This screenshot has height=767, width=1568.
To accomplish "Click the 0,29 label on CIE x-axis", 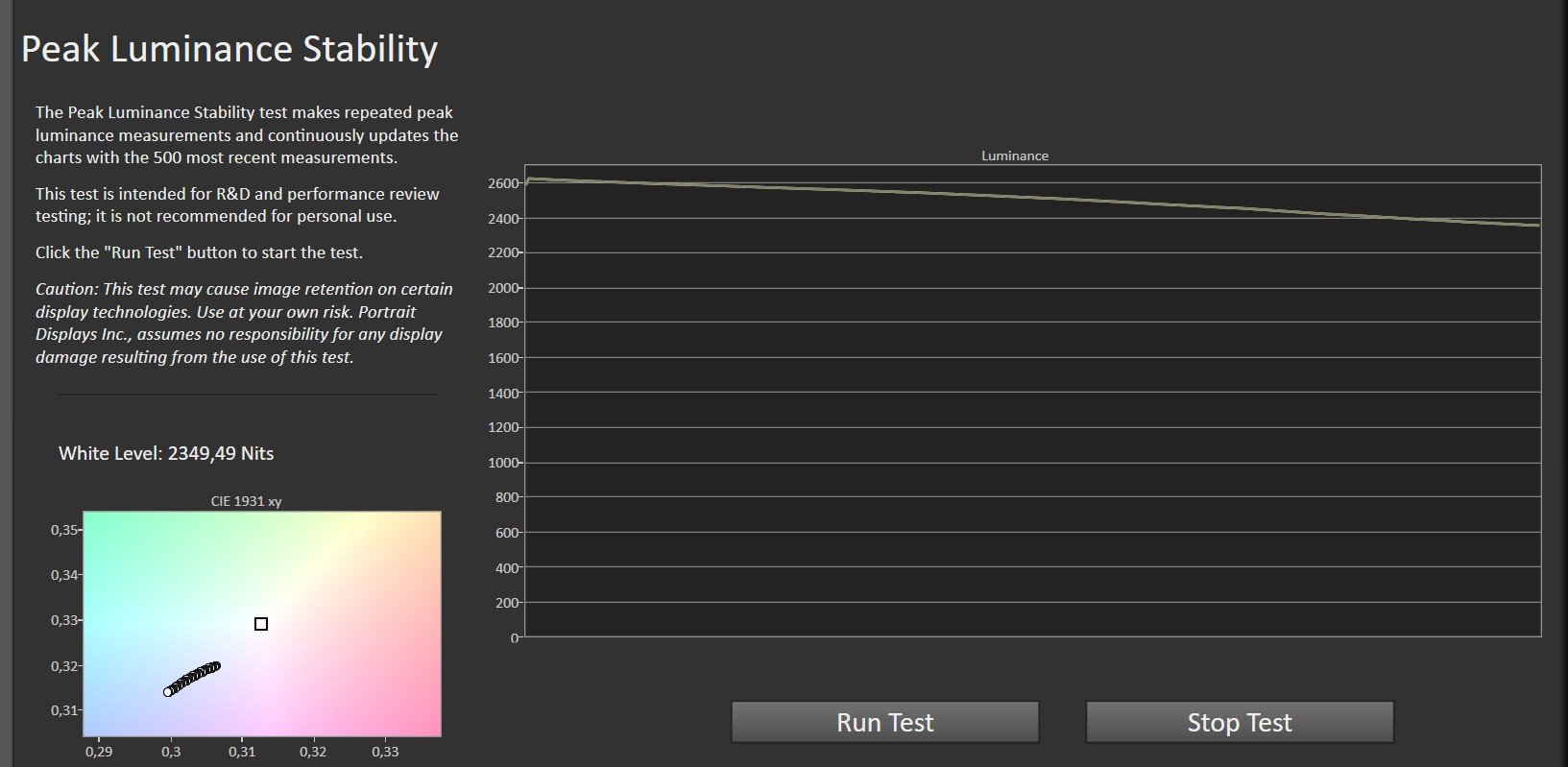I will pyautogui.click(x=99, y=752).
